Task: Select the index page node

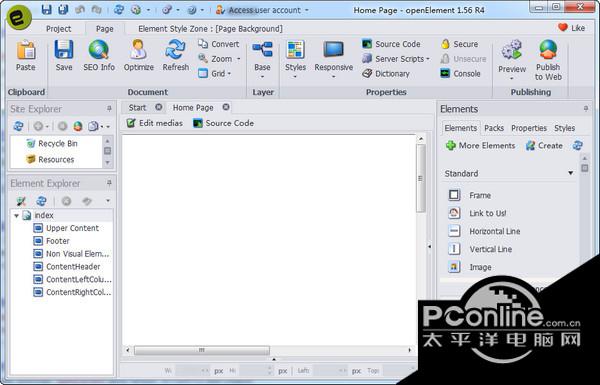Action: (38, 215)
